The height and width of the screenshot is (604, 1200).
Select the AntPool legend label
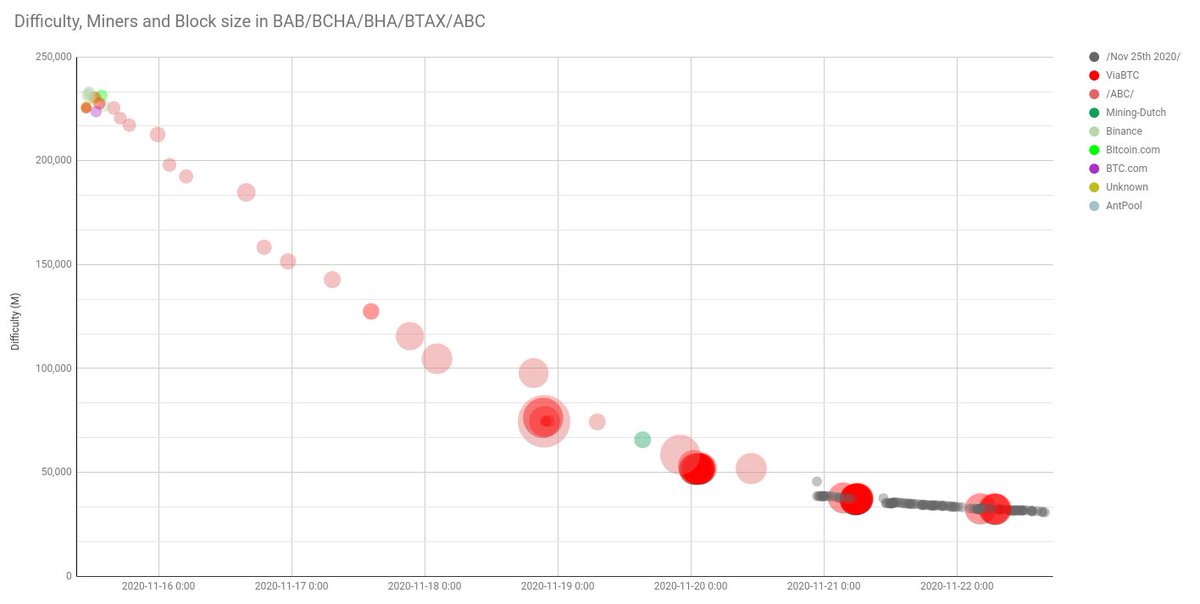(1124, 206)
